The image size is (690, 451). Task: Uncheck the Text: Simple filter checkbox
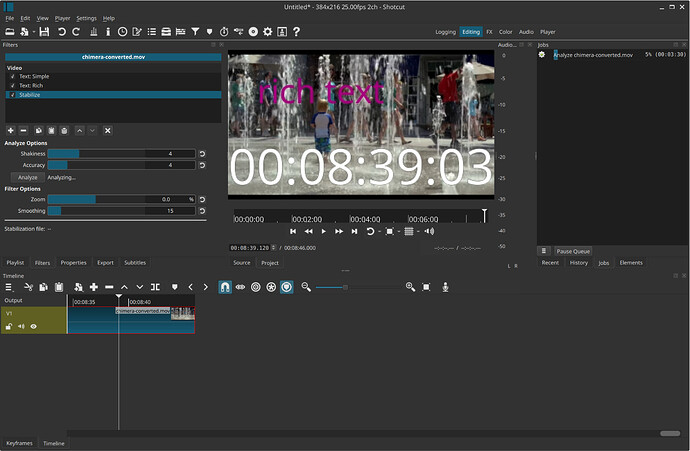12,77
